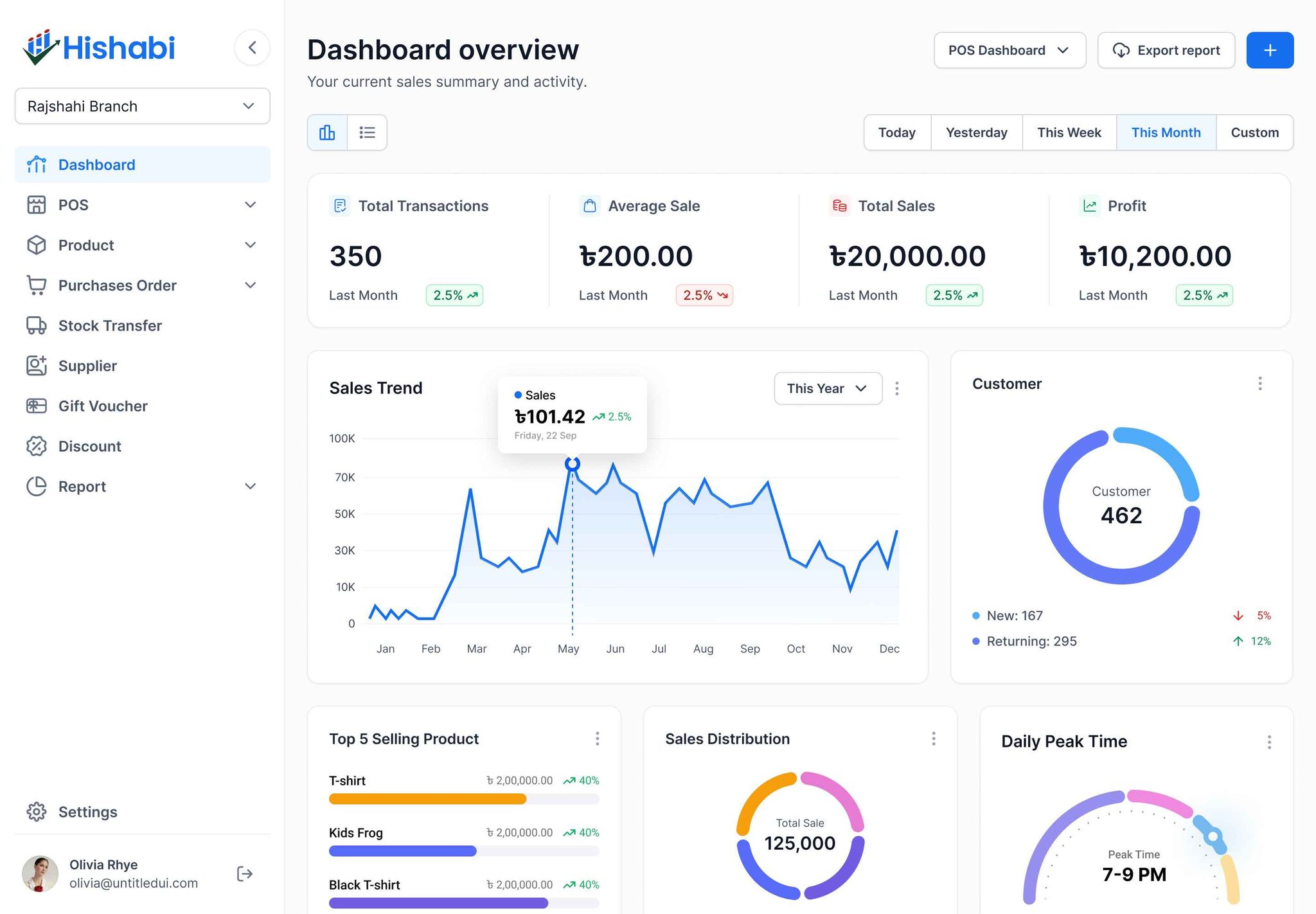Open the Customer card options menu
This screenshot has height=914, width=1316.
1259,383
